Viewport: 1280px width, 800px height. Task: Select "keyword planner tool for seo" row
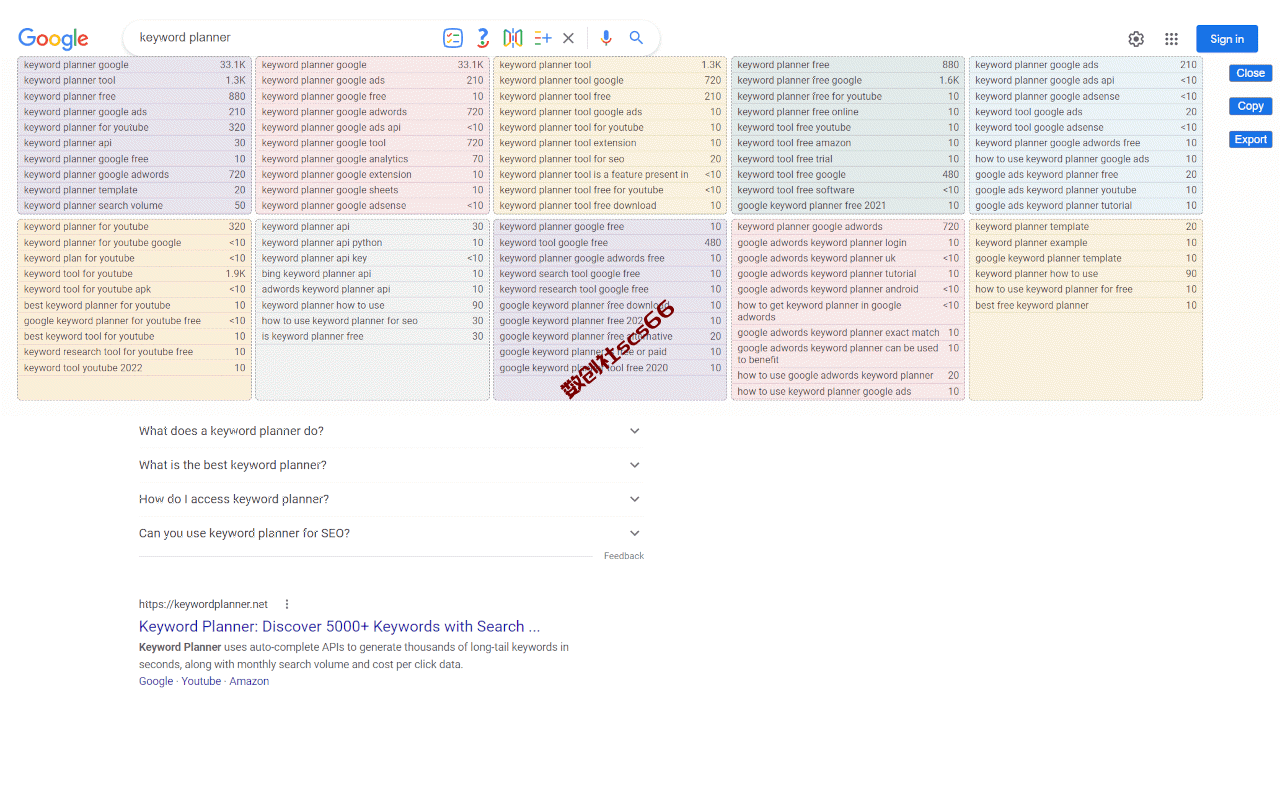(x=610, y=159)
